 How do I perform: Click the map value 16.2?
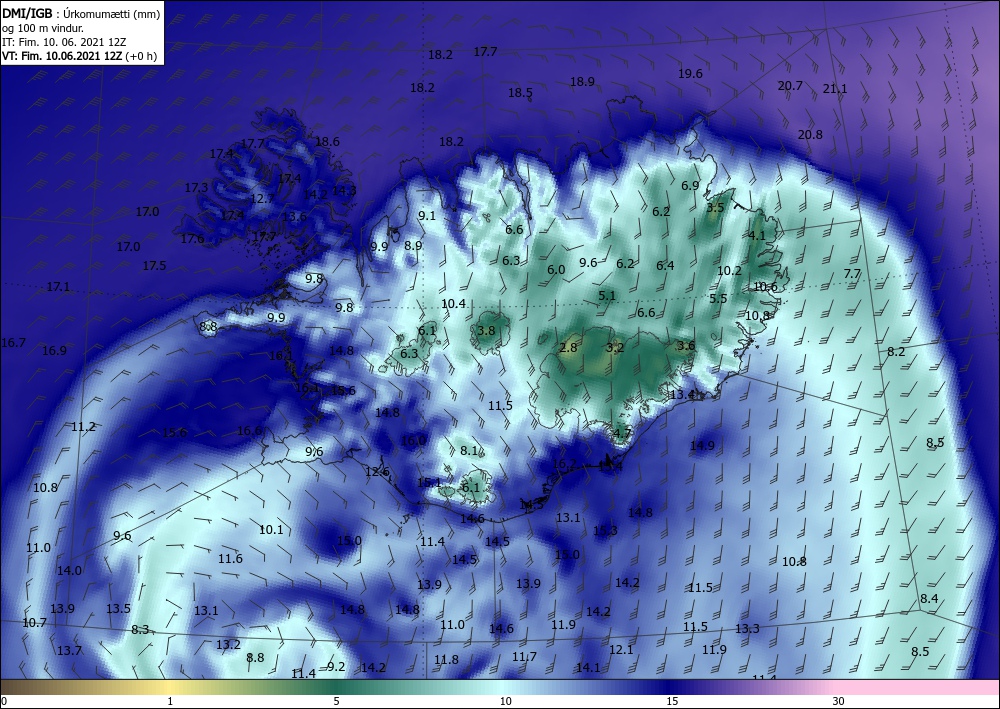pyautogui.click(x=564, y=464)
